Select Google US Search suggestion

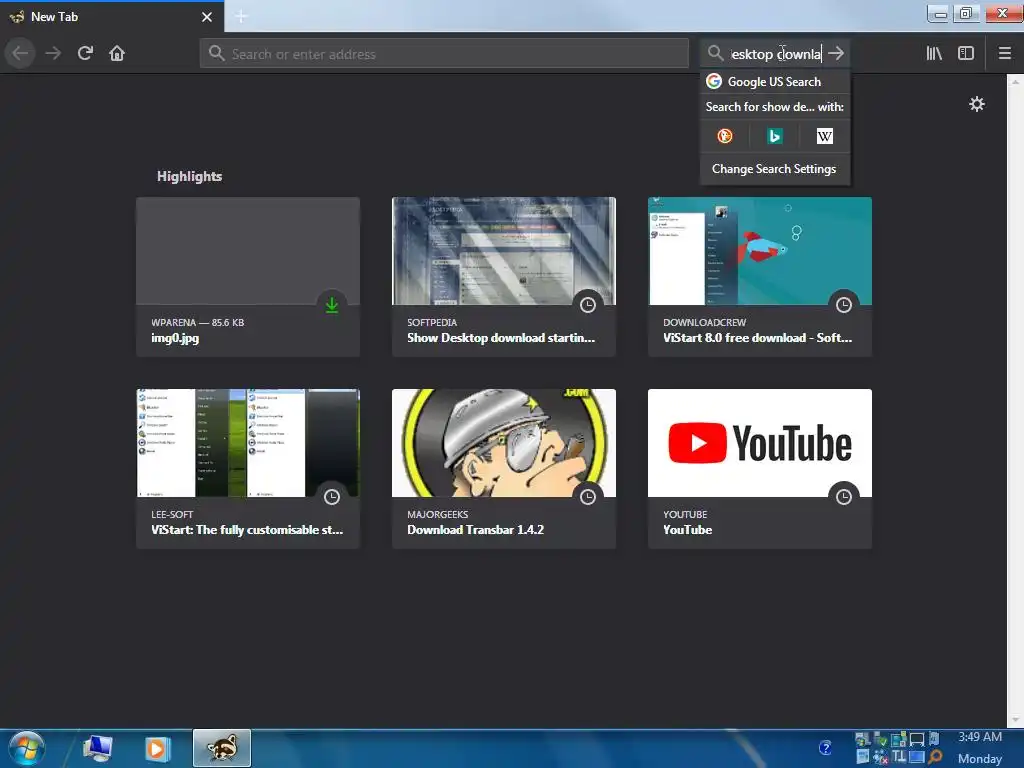(775, 82)
